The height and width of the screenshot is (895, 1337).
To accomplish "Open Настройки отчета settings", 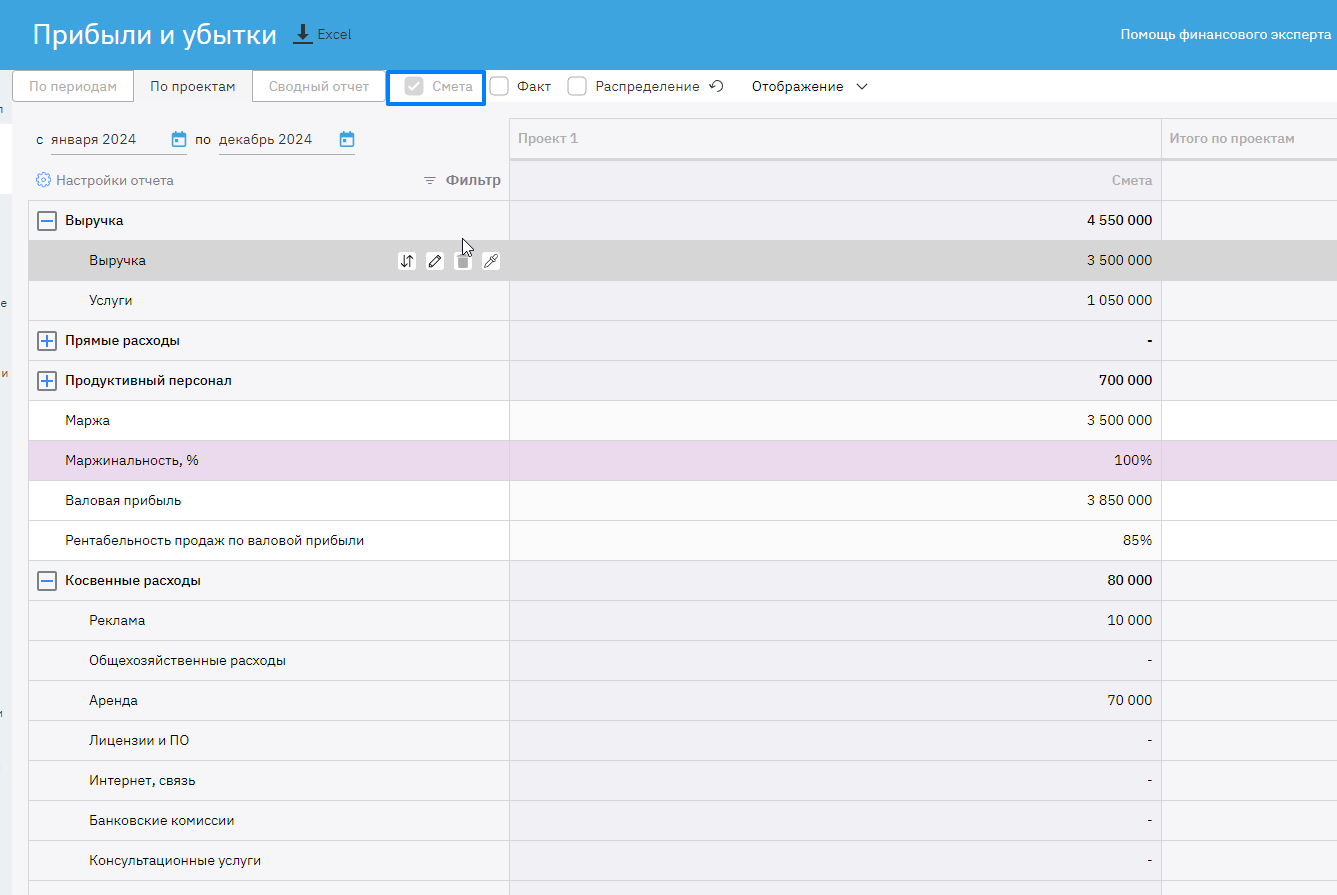I will [x=105, y=181].
